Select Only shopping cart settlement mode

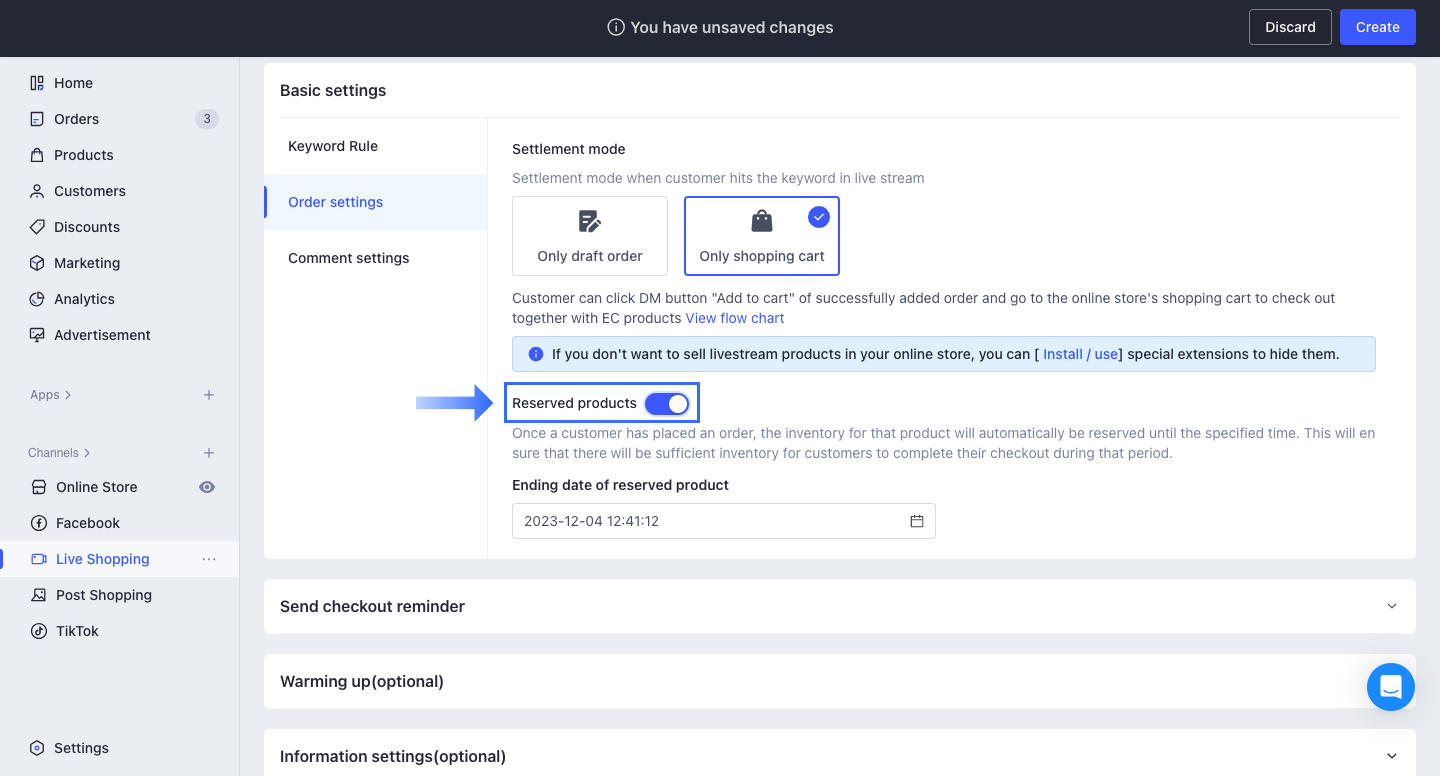tap(762, 236)
